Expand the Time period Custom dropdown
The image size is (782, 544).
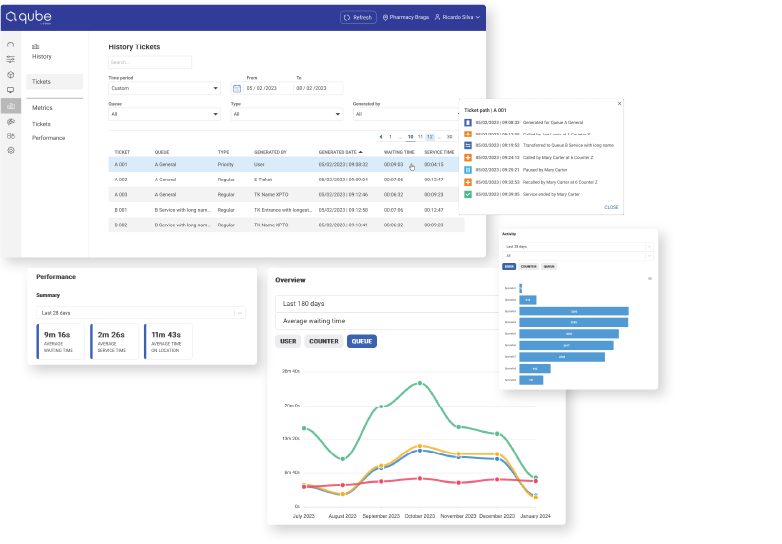(x=163, y=88)
